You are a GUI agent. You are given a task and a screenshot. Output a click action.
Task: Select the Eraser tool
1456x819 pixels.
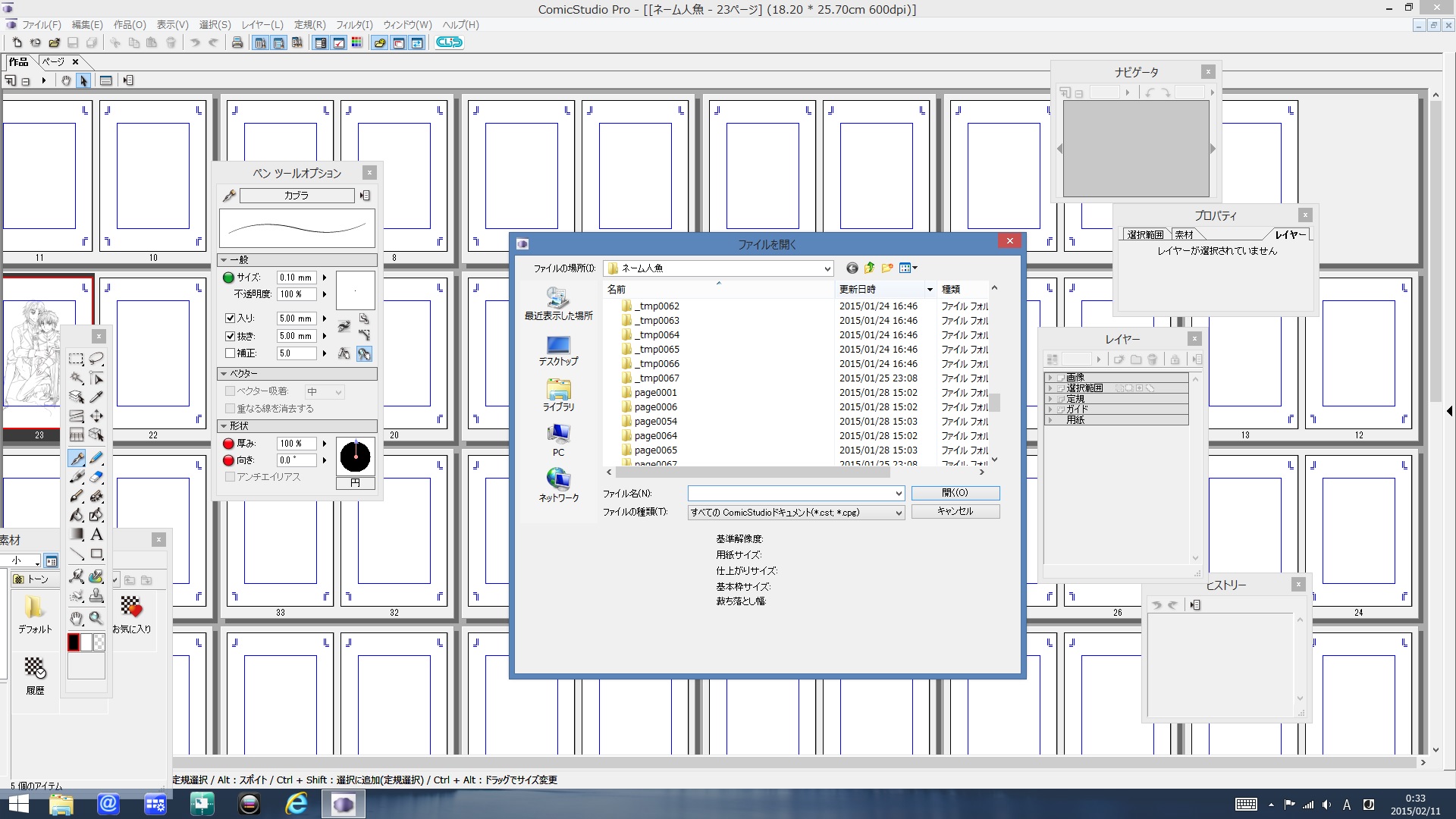(96, 477)
